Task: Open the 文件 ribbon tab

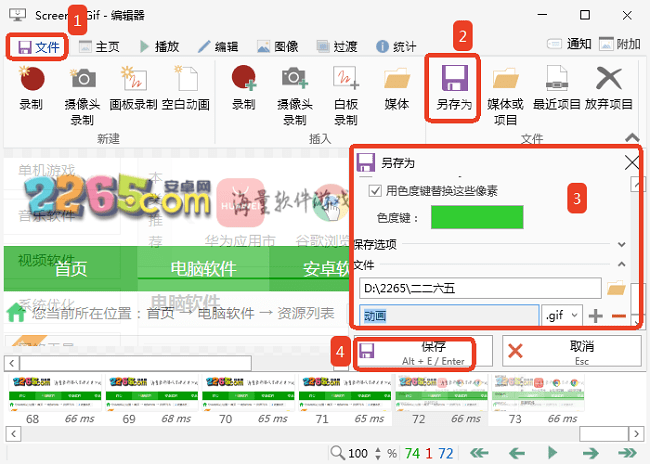Action: pos(37,47)
